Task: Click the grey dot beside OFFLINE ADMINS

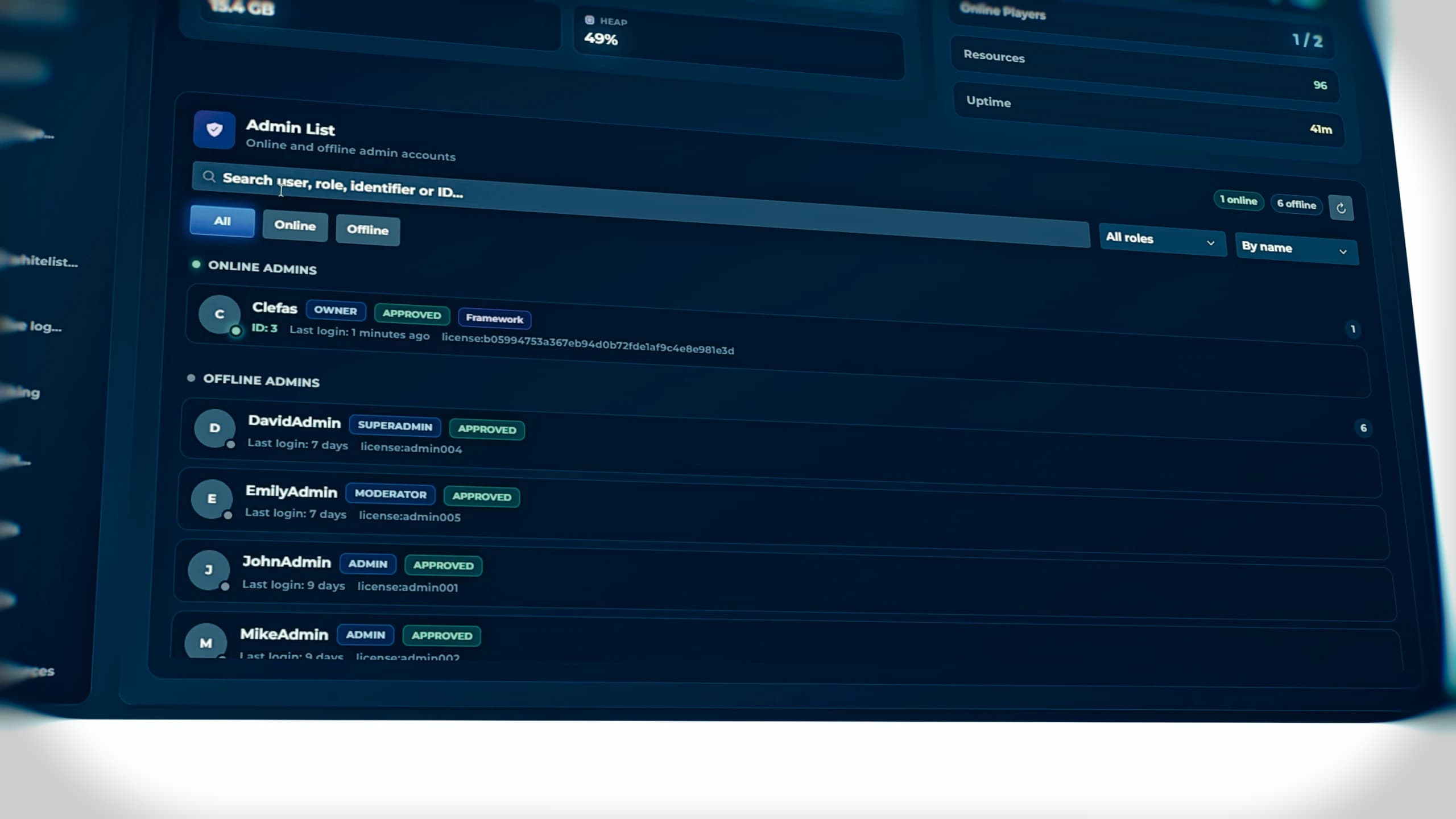Action: pyautogui.click(x=191, y=378)
